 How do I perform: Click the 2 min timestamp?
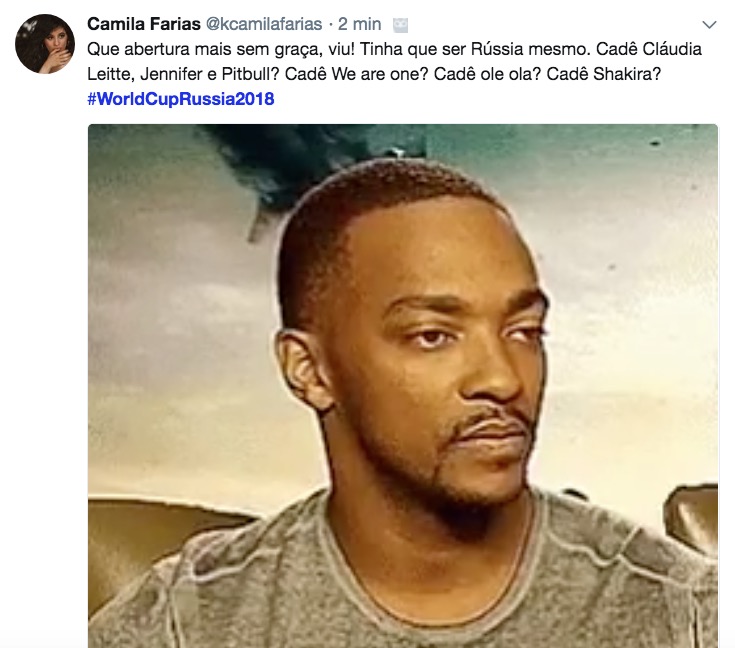[x=360, y=24]
